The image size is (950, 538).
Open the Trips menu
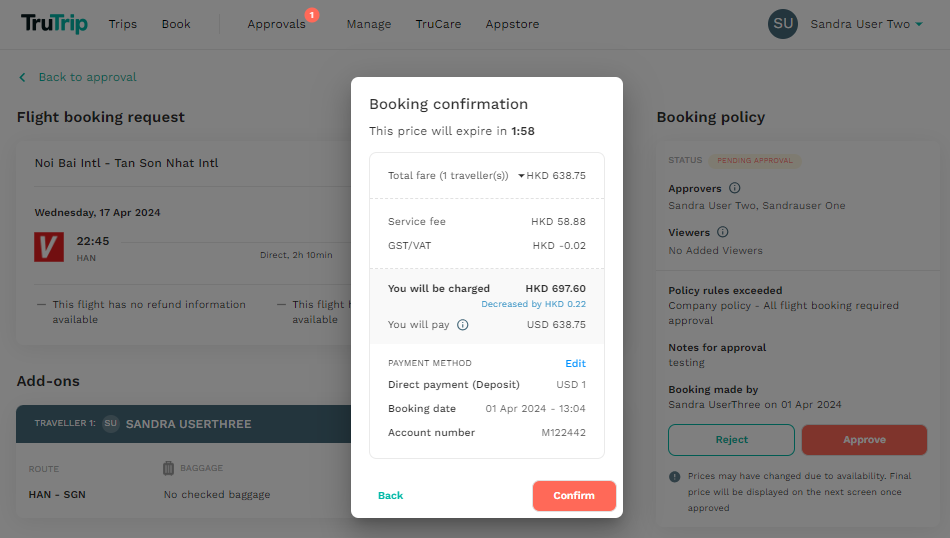(123, 24)
